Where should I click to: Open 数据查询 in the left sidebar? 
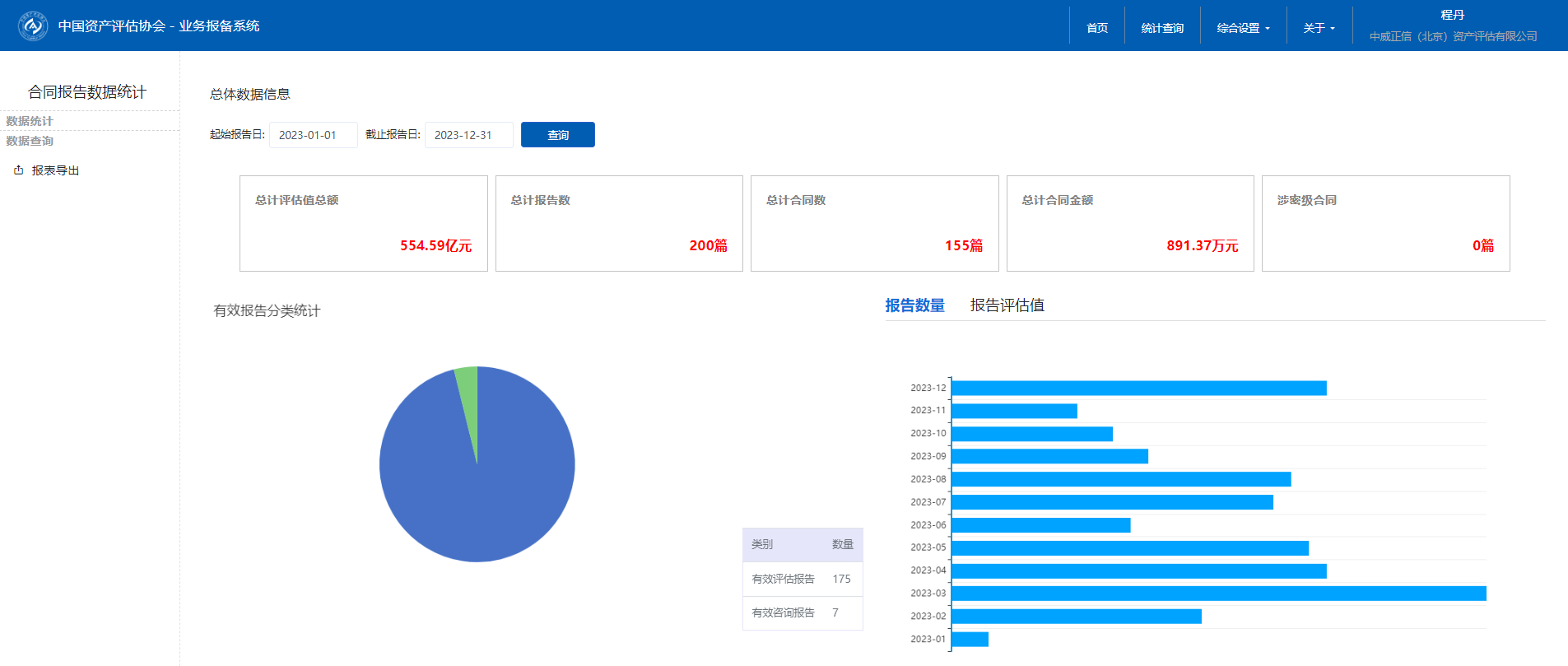click(x=30, y=141)
